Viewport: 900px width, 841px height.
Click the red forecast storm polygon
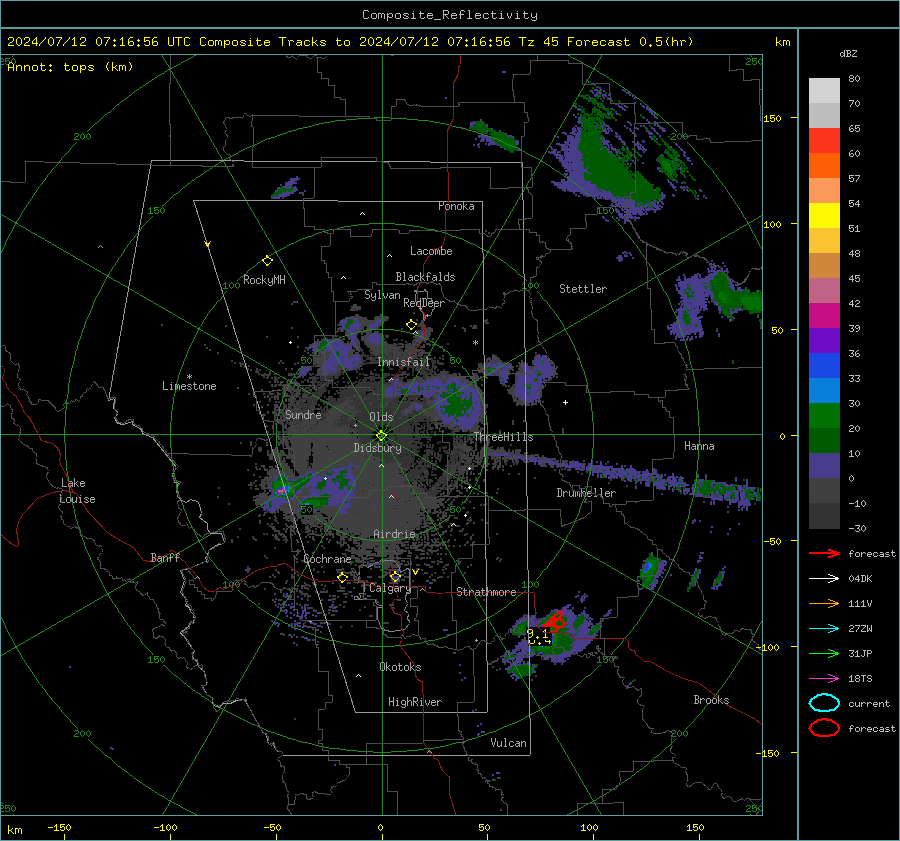554,621
